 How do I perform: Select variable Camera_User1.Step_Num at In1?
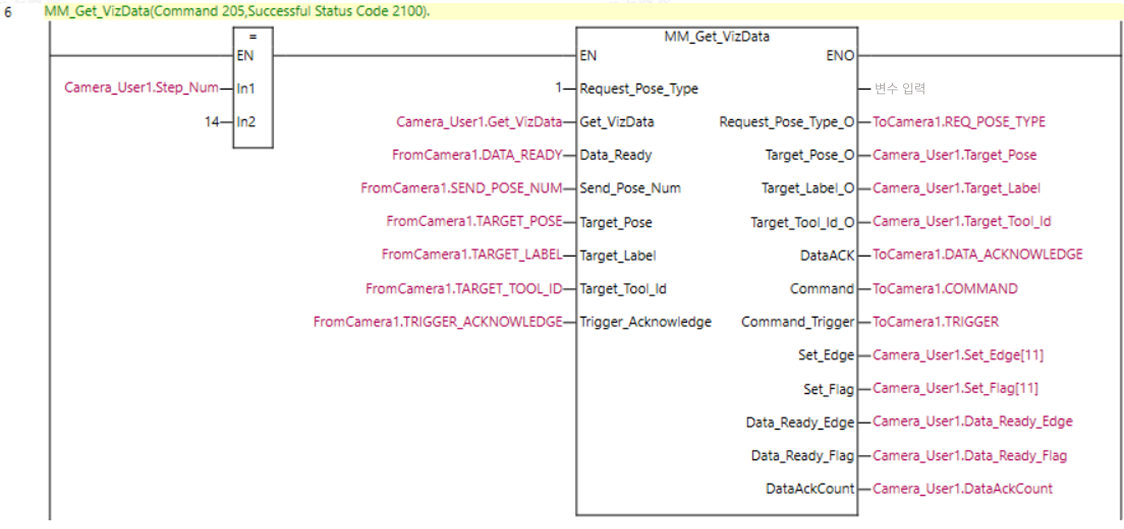(141, 88)
